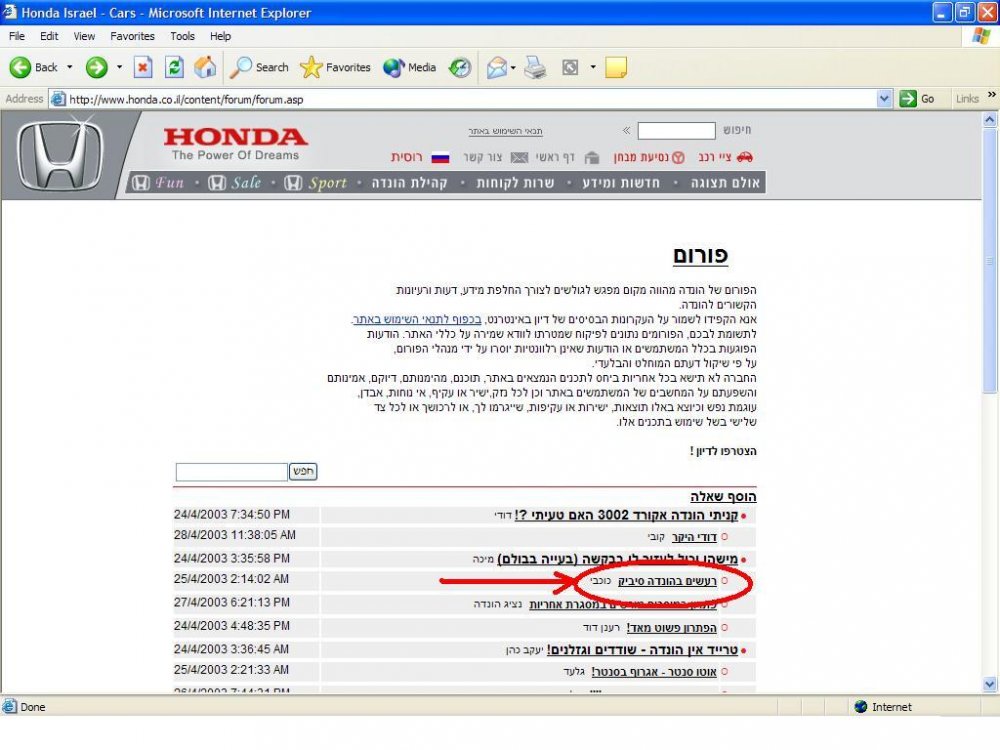Click the double-arrow beside Honda search box
The image size is (1000, 750).
(626, 130)
